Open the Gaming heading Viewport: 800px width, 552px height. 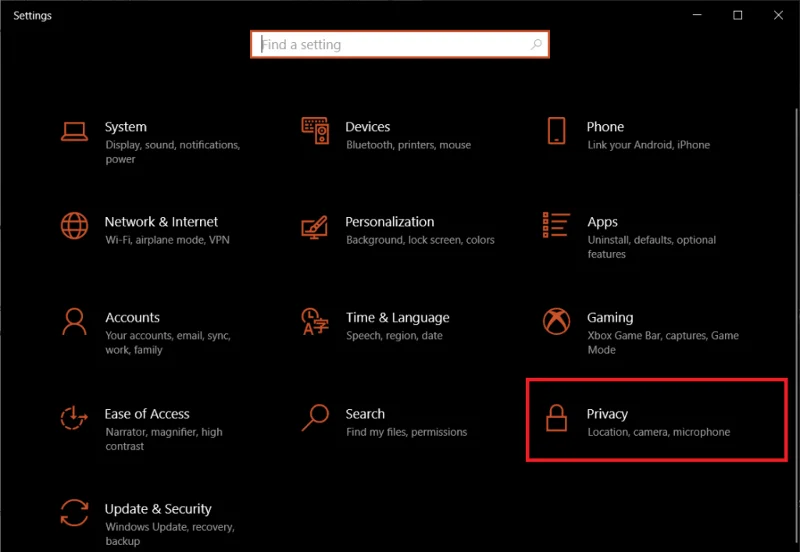point(610,318)
